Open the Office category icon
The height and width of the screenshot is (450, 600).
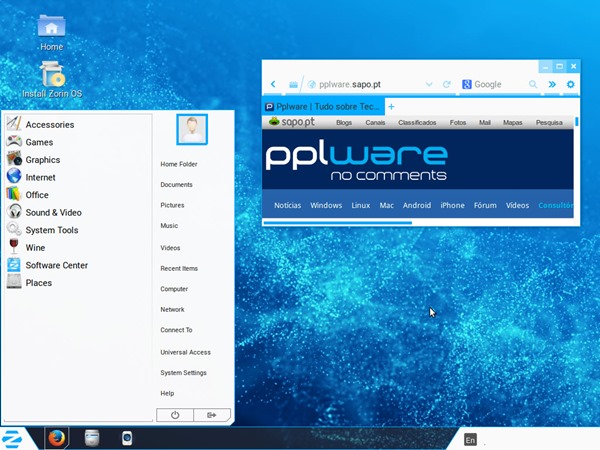14,194
